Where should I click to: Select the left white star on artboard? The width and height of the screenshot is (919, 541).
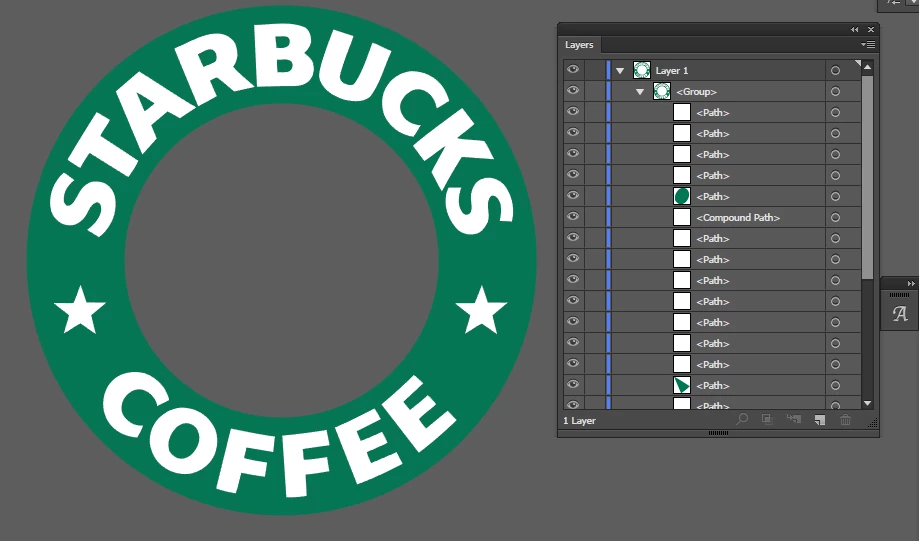tap(80, 311)
